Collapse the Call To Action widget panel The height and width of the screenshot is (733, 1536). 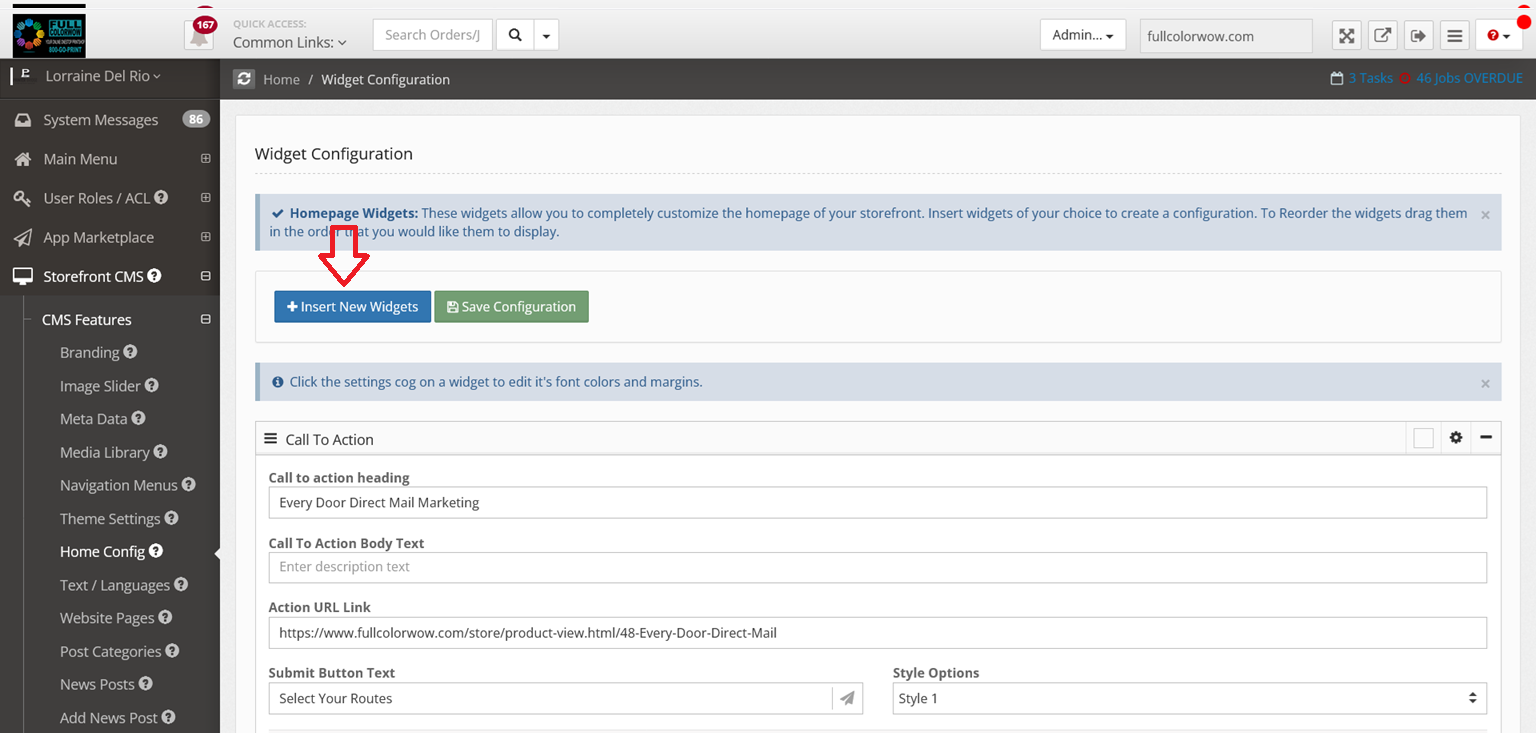pos(1486,438)
